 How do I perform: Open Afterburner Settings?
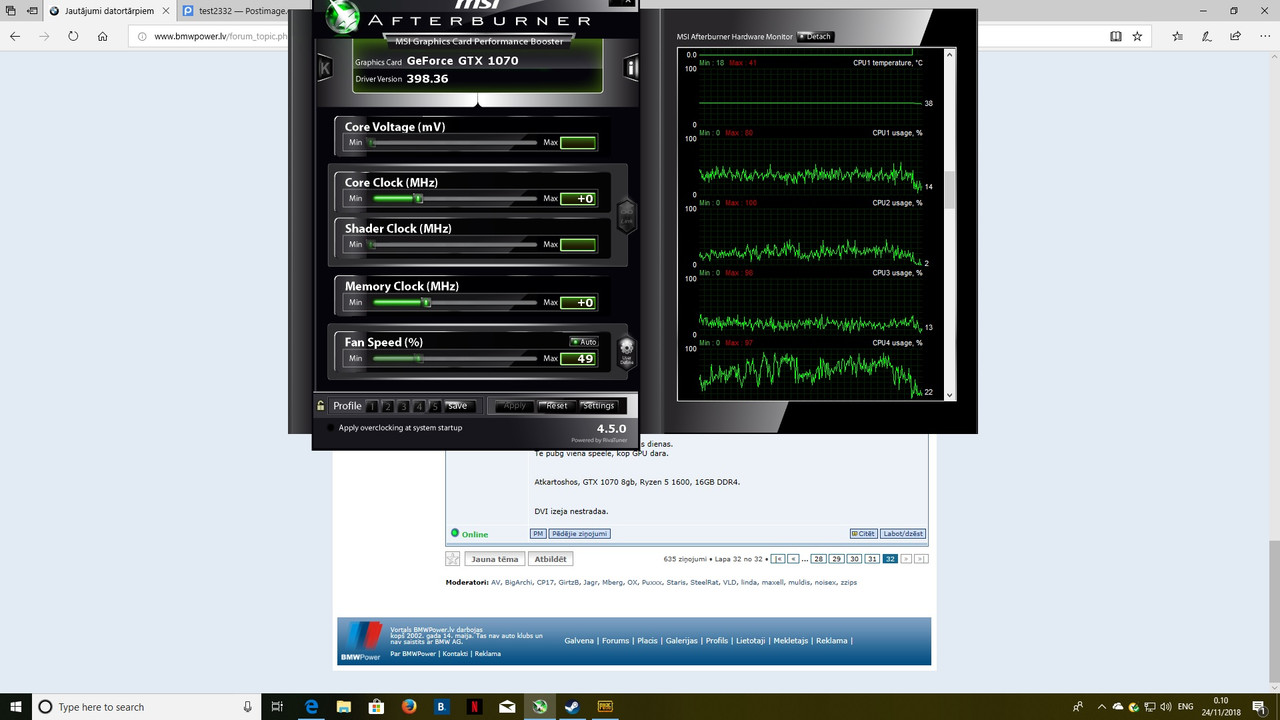599,406
